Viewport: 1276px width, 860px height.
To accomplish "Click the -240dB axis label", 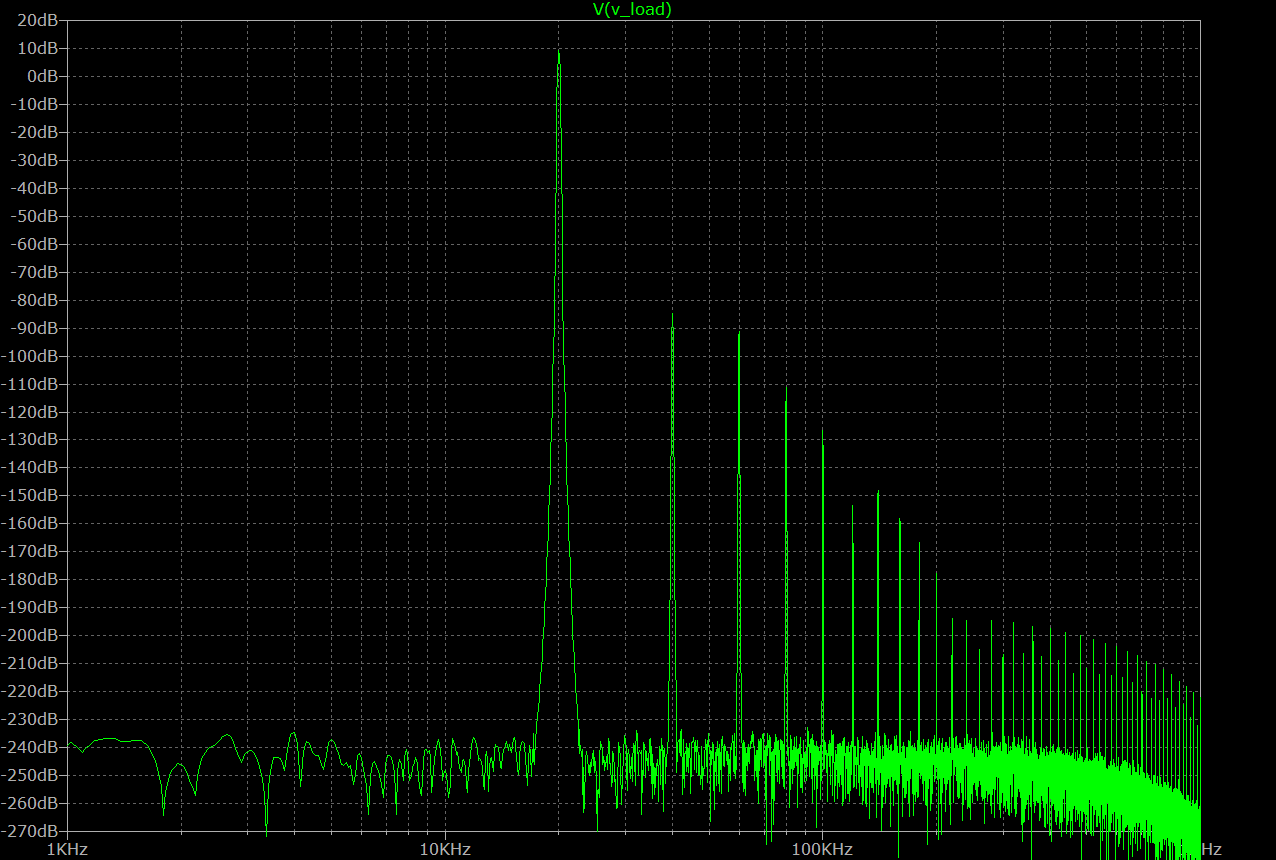I will tap(31, 747).
